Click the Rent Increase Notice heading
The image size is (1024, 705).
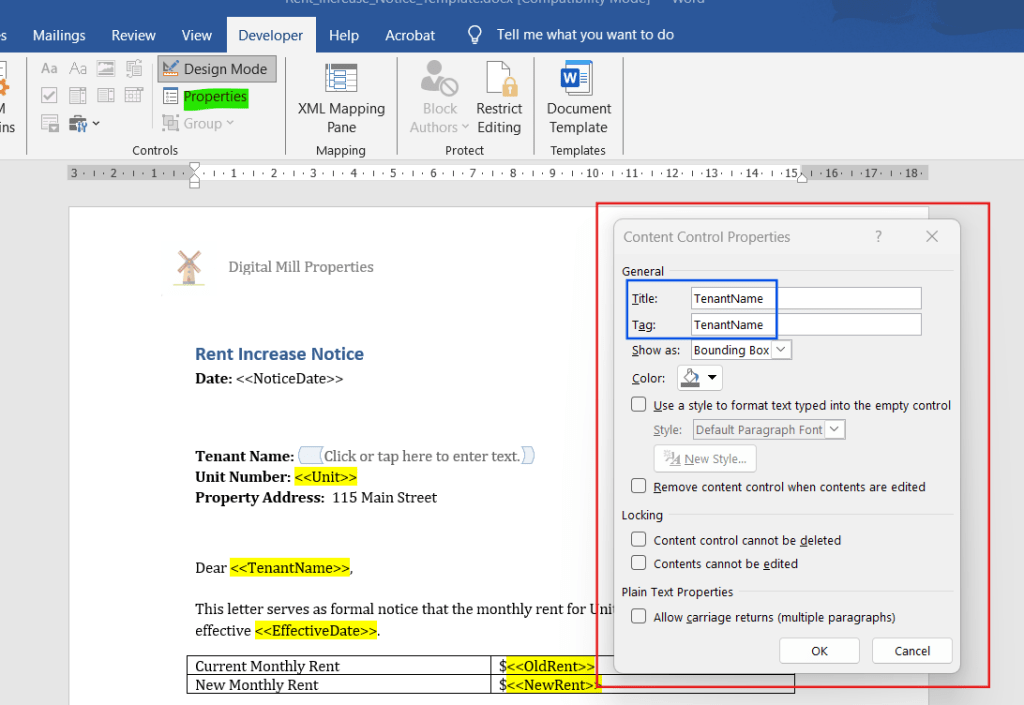pos(280,354)
